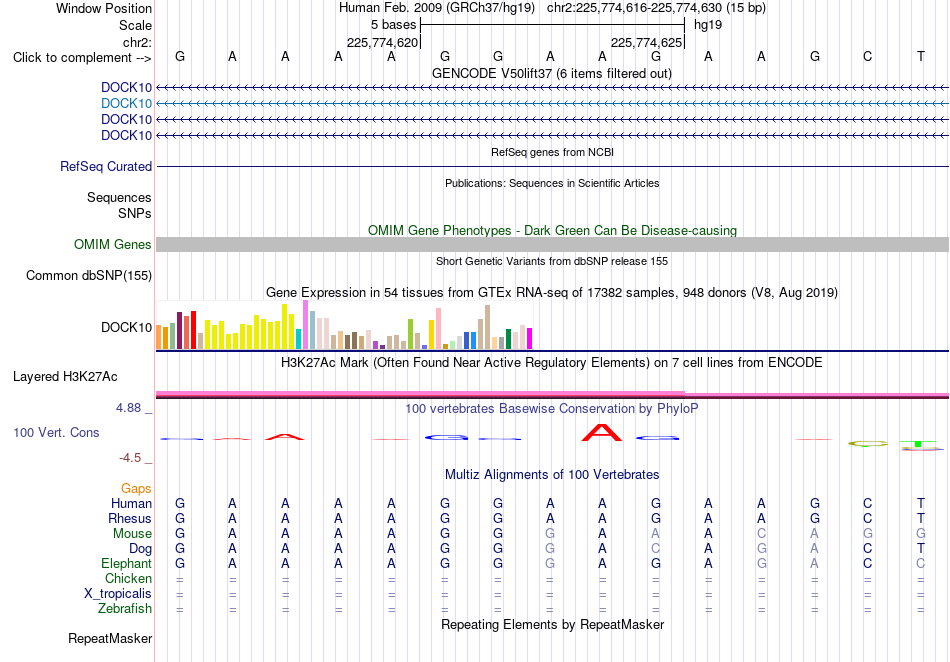This screenshot has width=950, height=662.
Task: Click the Zebrafish species label
Action: [x=125, y=609]
